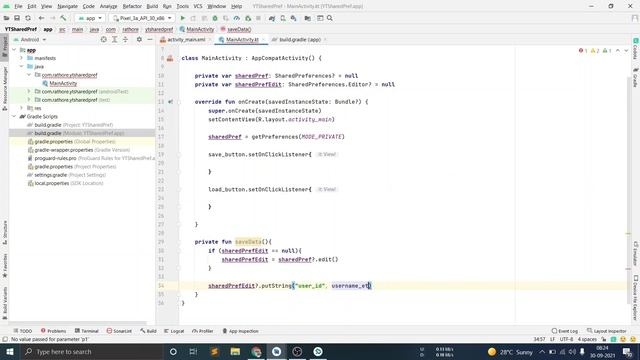This screenshot has width=640, height=360.
Task: Expand com.rathore.ytsharedpref (androidTest) package
Action: 29,91
